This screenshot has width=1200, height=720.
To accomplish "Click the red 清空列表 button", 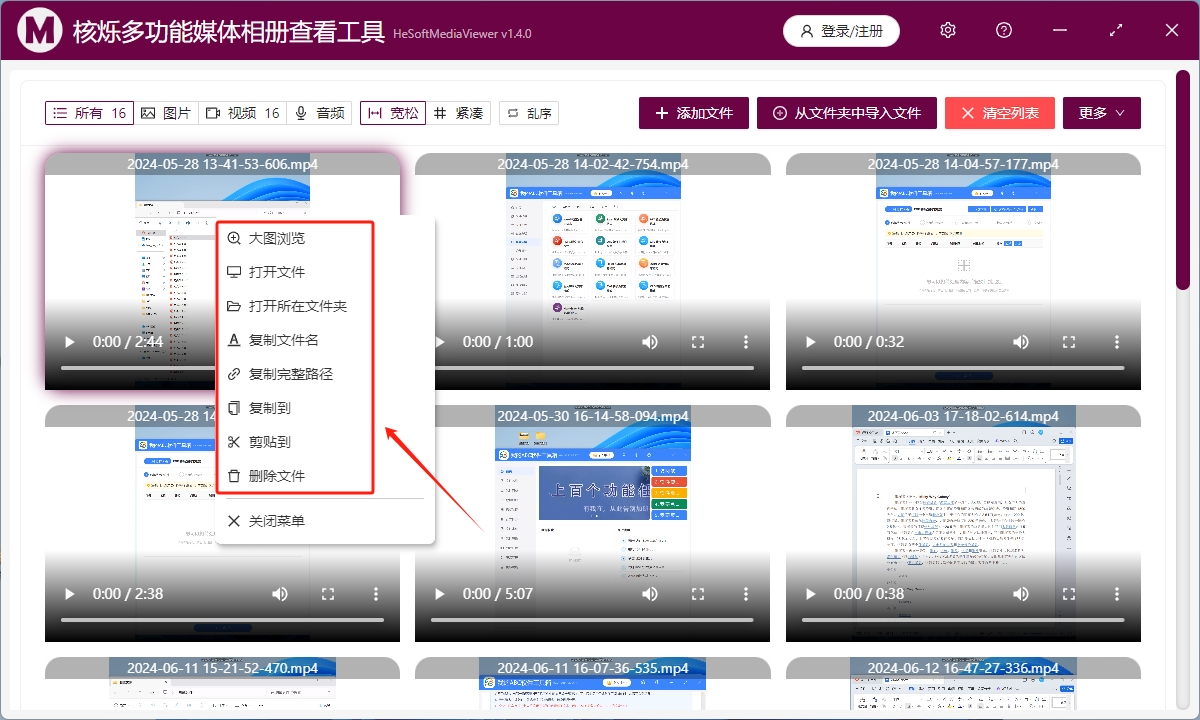I will [998, 113].
